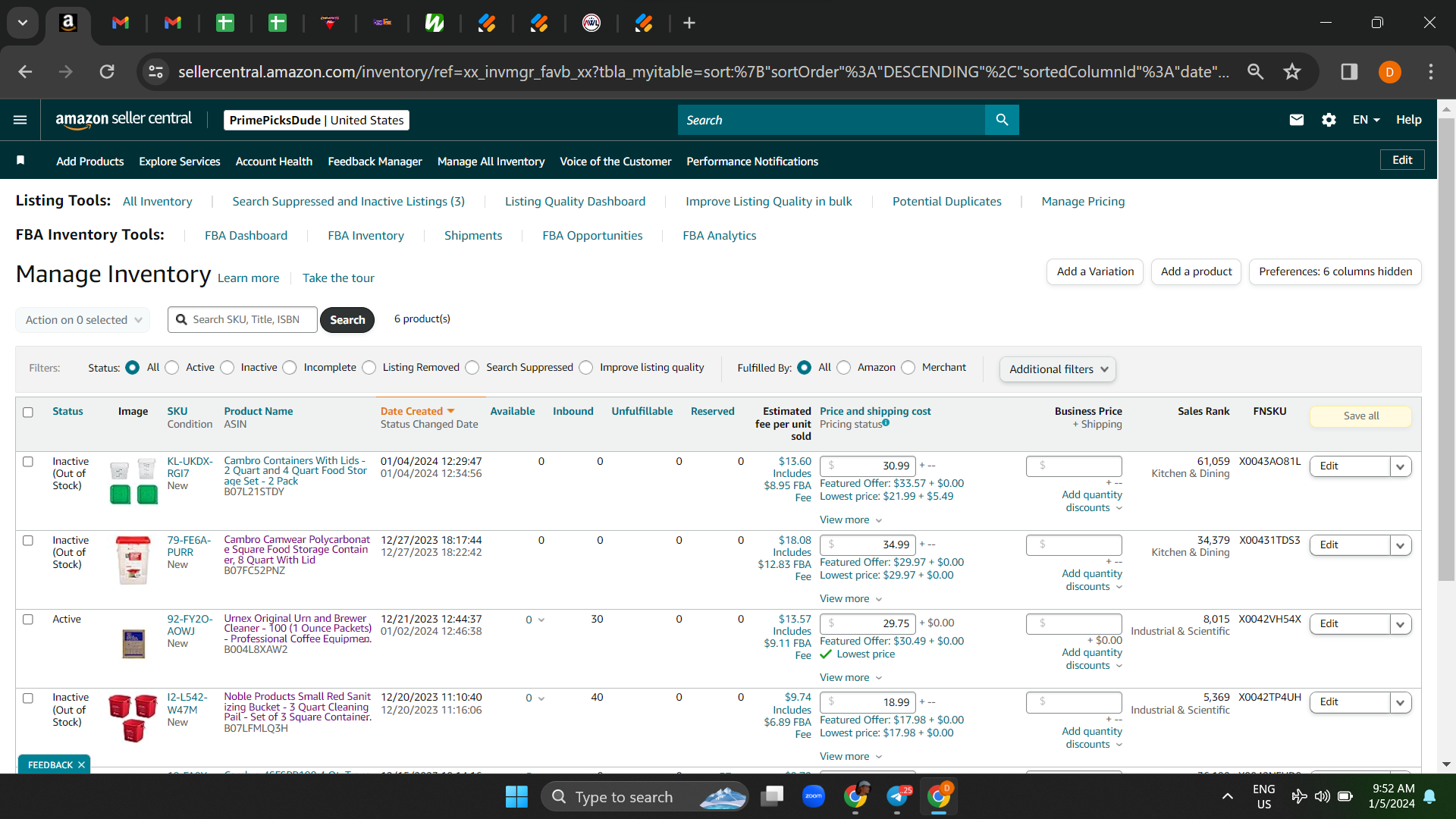
Task: Open the browser zoom magnifier icon
Action: (1256, 72)
